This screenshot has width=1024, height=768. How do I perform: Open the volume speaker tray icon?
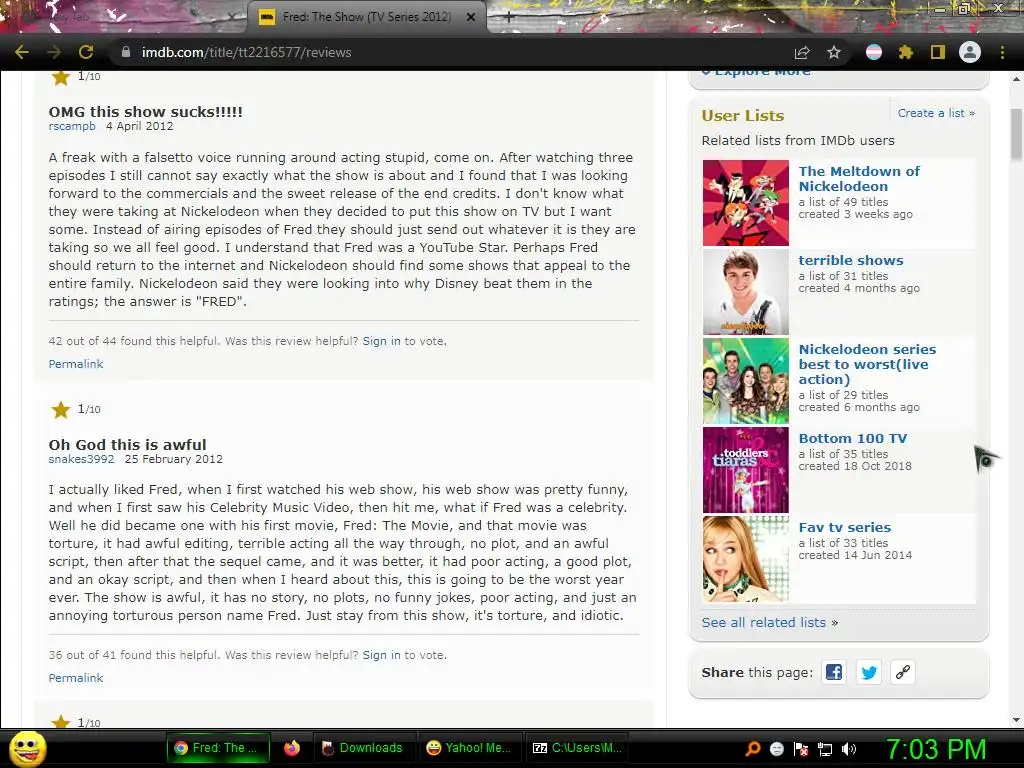coord(849,749)
